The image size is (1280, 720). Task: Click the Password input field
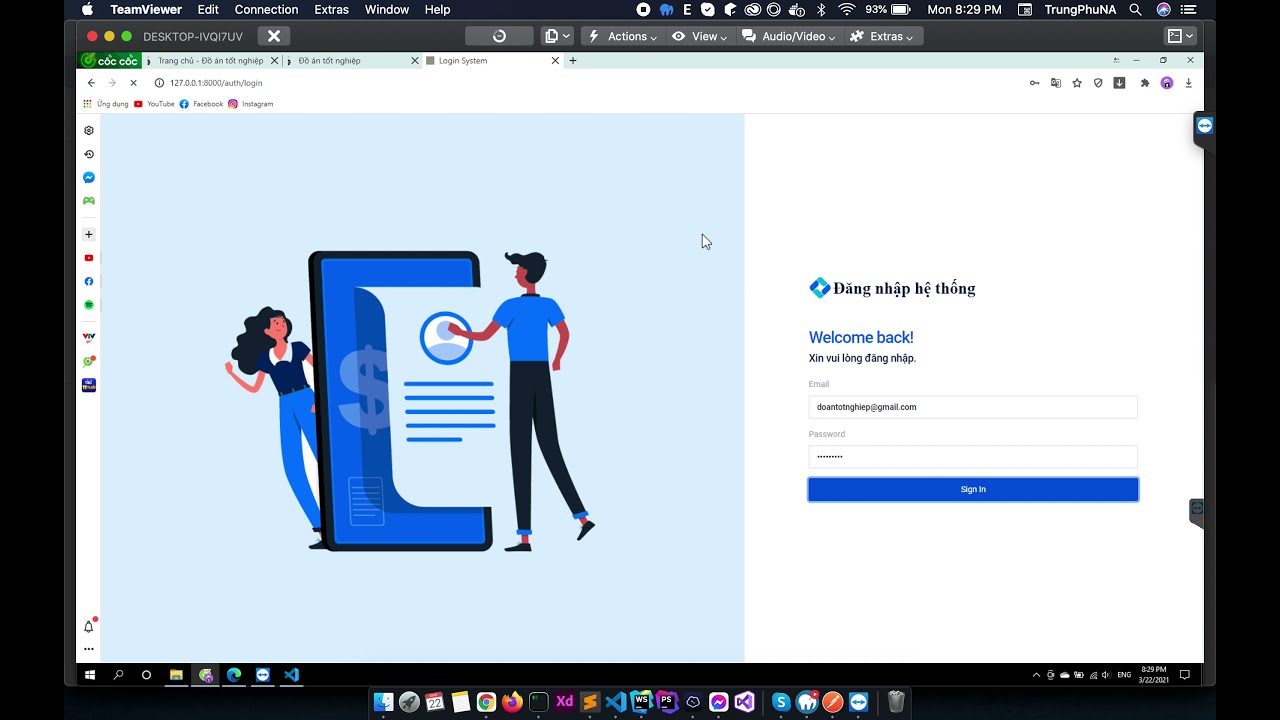click(973, 456)
